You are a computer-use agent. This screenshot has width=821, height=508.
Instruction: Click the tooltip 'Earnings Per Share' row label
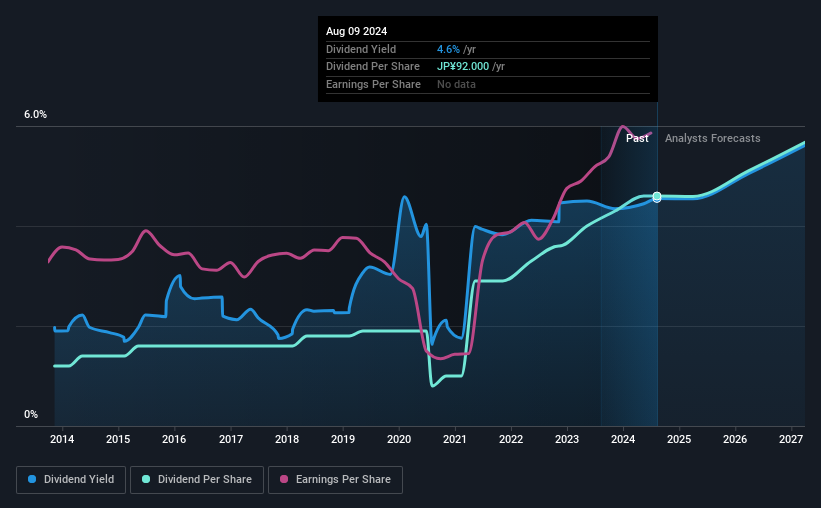pyautogui.click(x=373, y=84)
